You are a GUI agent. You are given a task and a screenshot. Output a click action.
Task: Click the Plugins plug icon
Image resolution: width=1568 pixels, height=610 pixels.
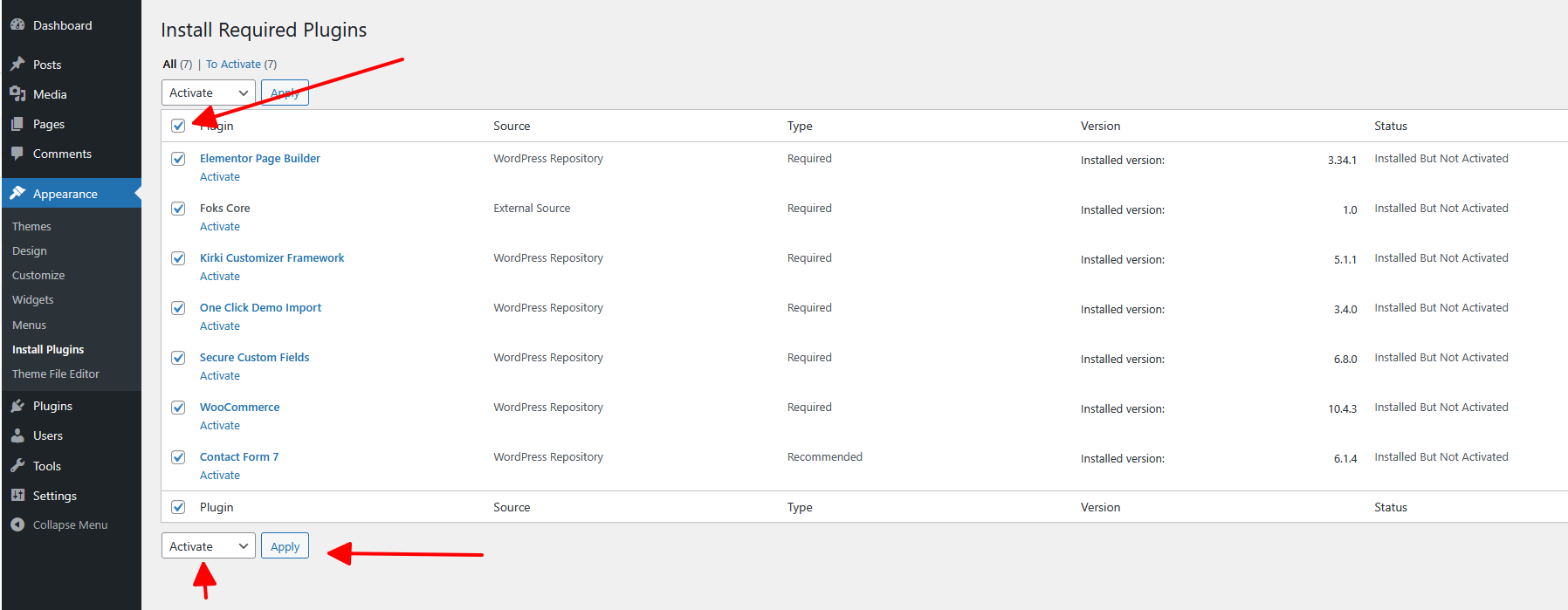point(17,406)
